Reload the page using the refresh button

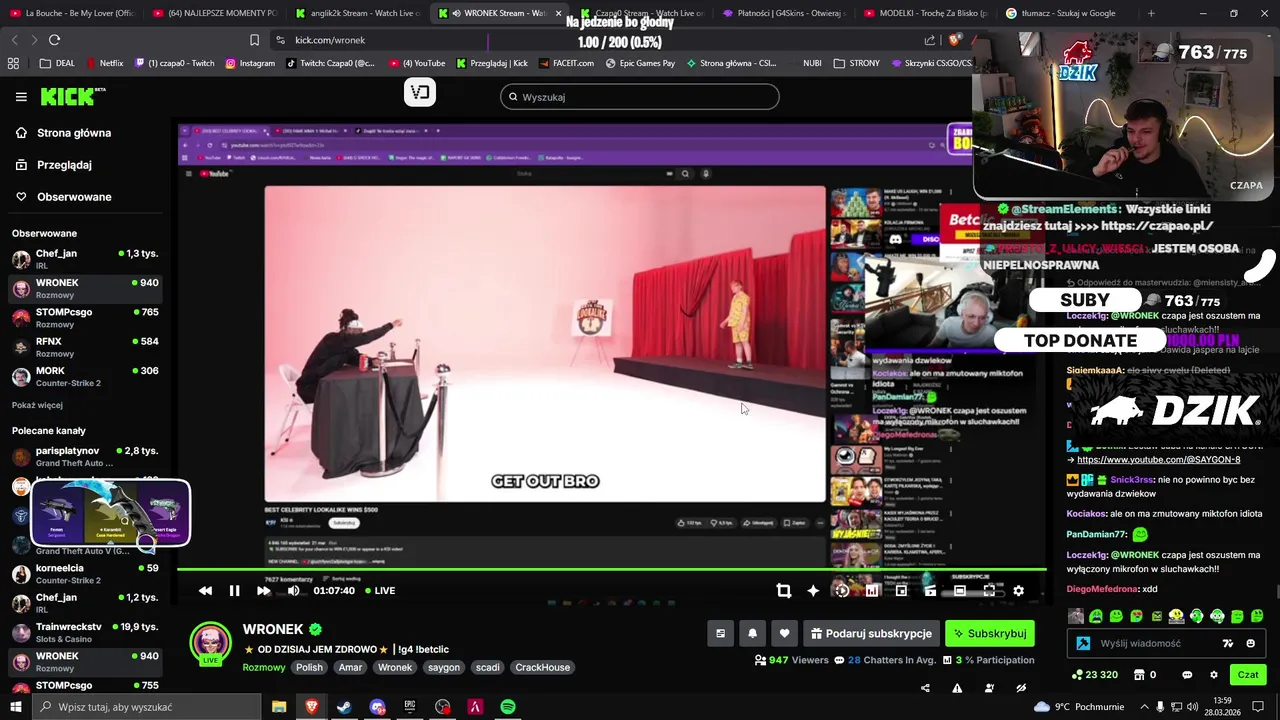pos(54,40)
